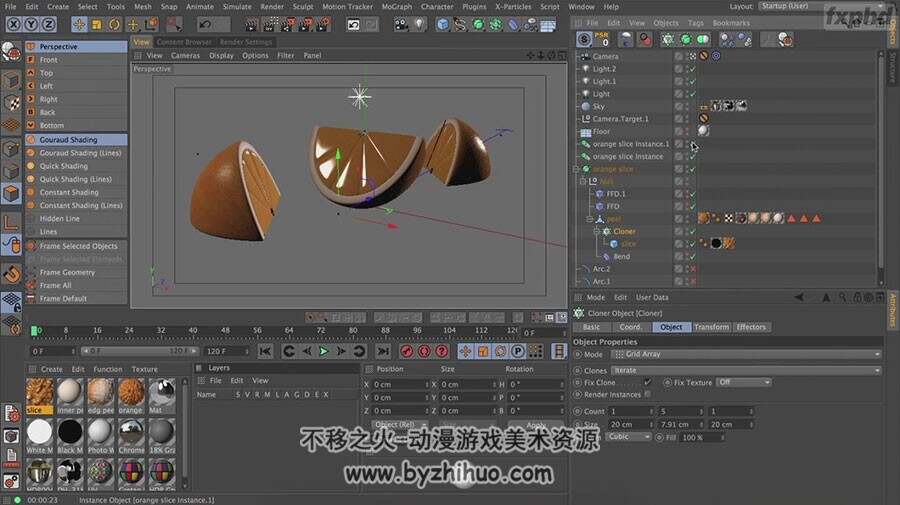Click the Floor object icon in list
This screenshot has height=505, width=900.
[585, 131]
